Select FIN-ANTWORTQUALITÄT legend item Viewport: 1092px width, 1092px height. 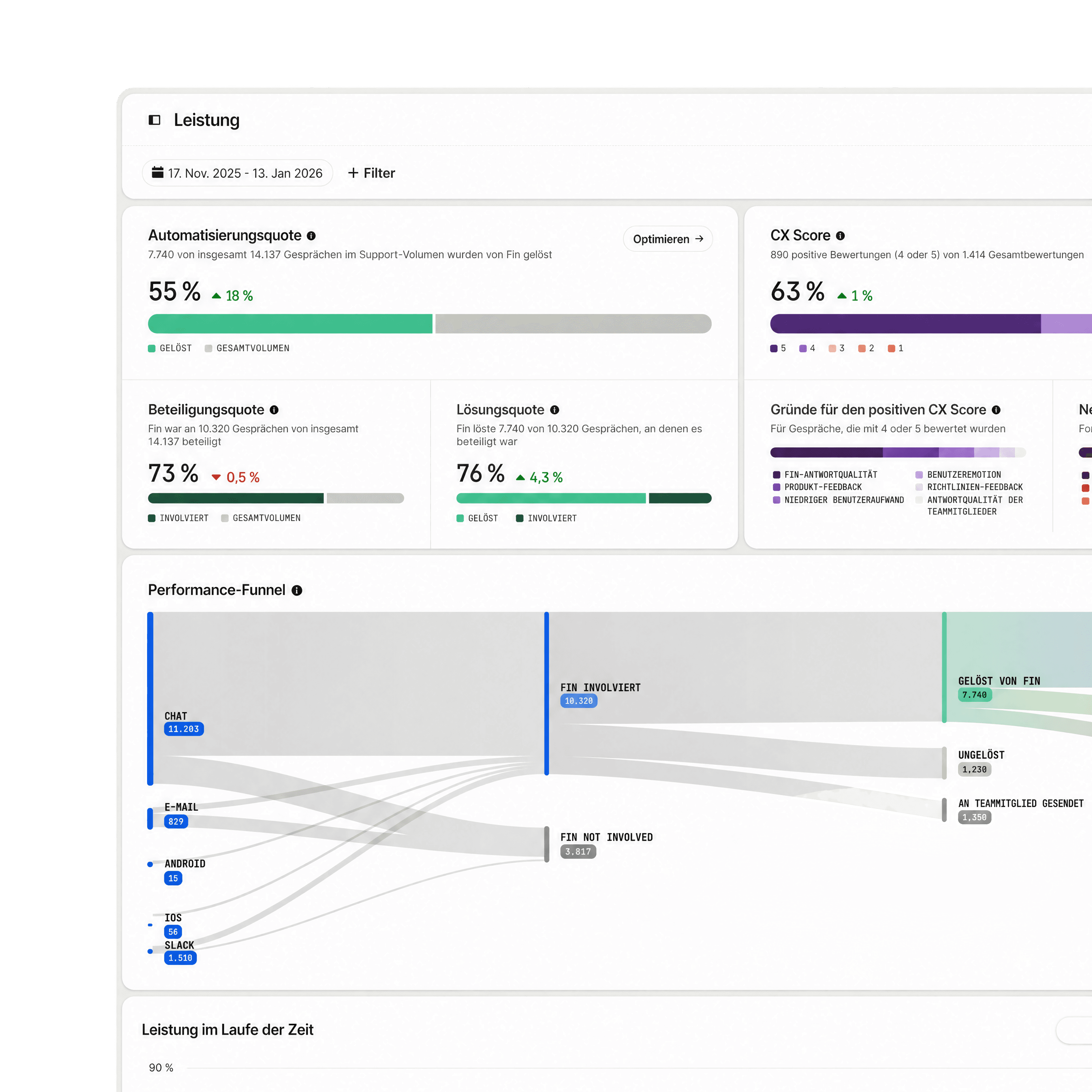tap(825, 475)
